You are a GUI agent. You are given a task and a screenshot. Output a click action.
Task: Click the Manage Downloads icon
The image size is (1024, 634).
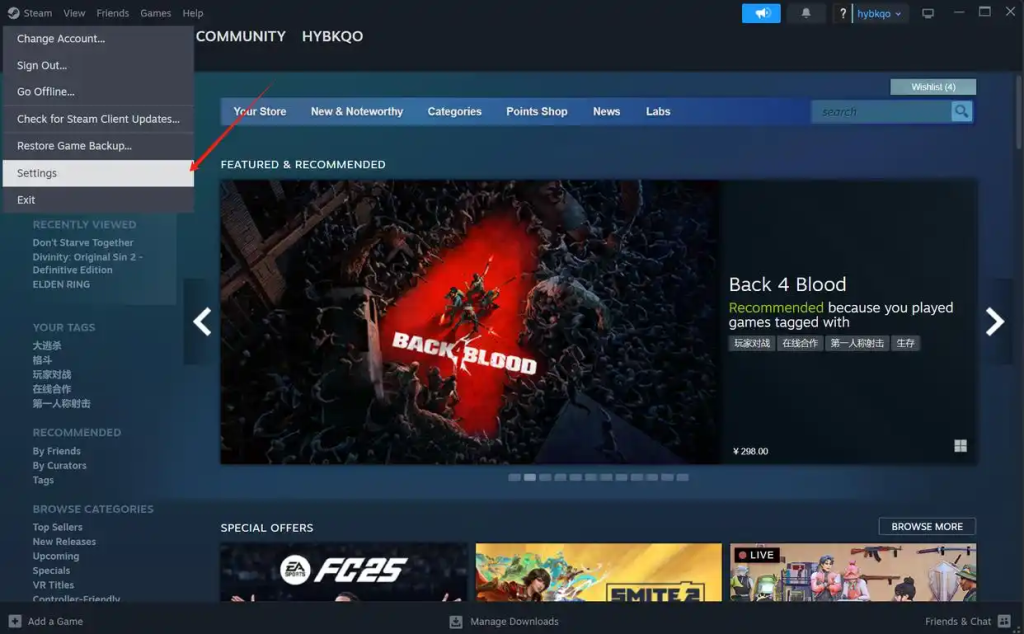(x=456, y=622)
